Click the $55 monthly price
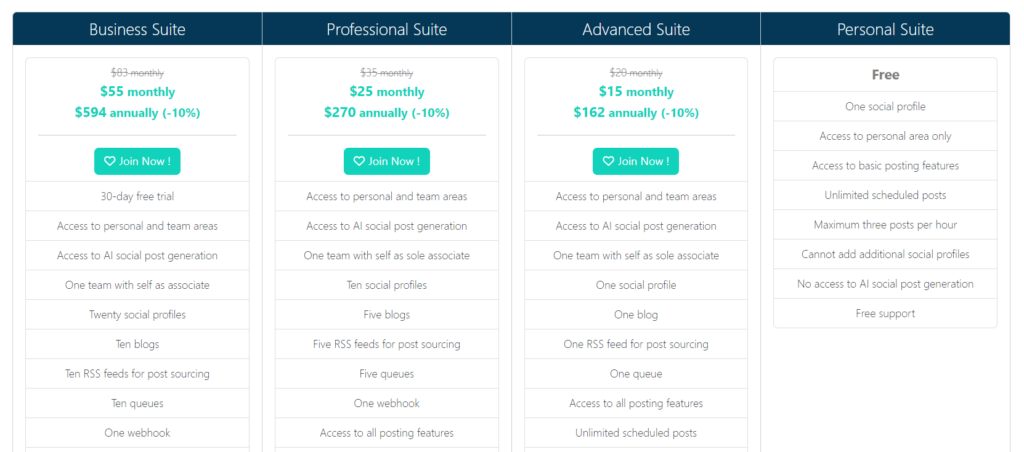The image size is (1024, 452). (137, 92)
